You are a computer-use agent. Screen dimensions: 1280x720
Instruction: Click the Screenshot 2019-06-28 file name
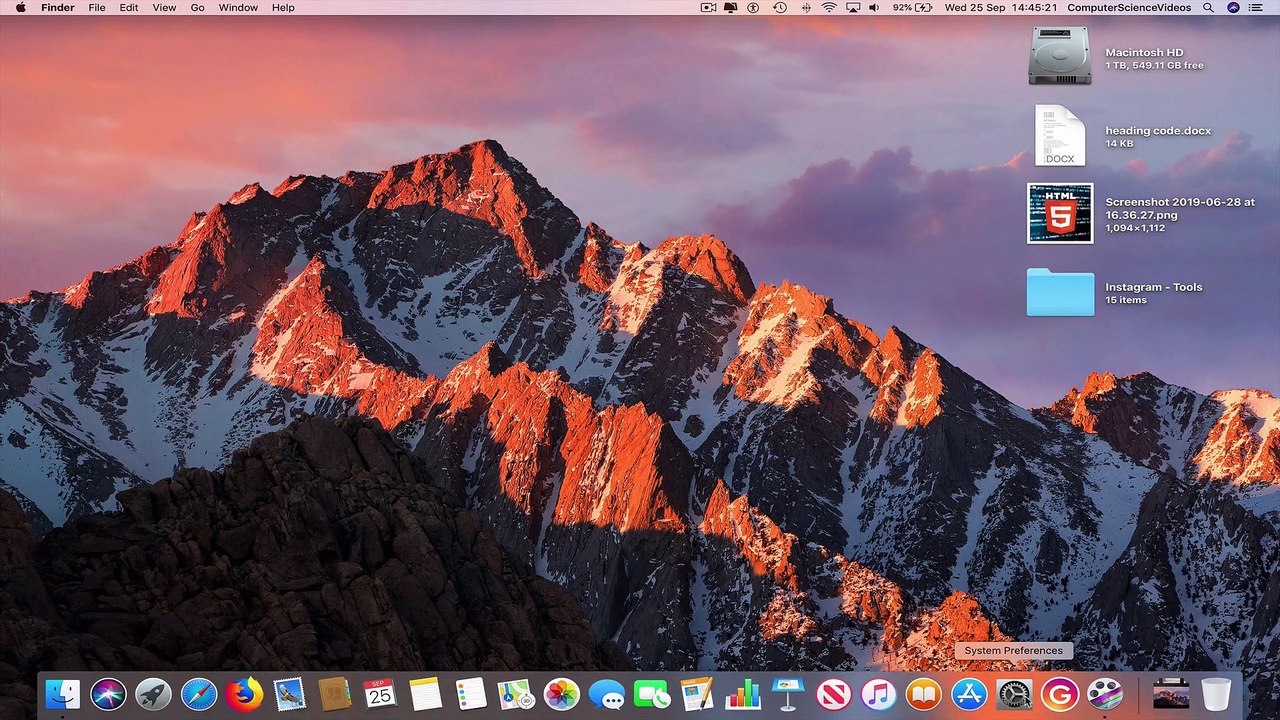[1180, 208]
